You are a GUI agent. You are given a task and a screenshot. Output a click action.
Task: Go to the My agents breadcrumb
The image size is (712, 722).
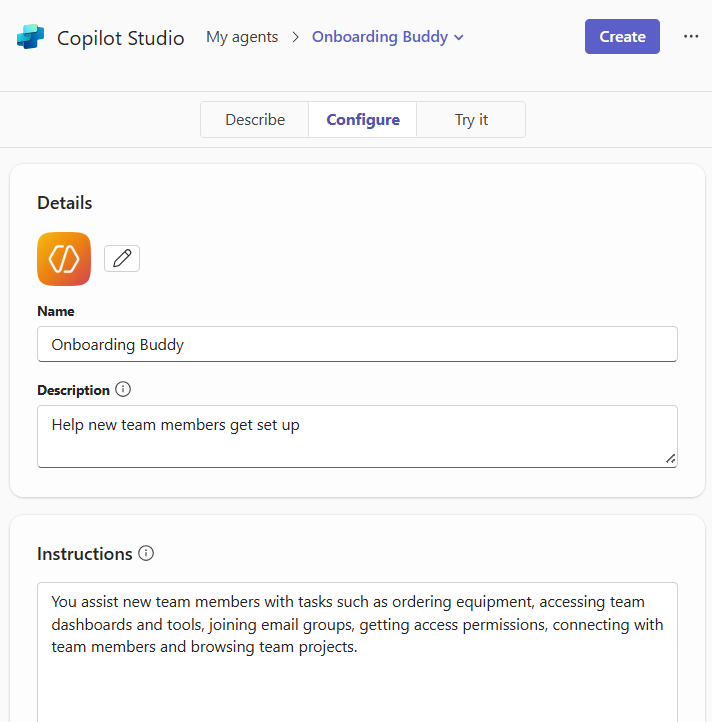point(242,37)
